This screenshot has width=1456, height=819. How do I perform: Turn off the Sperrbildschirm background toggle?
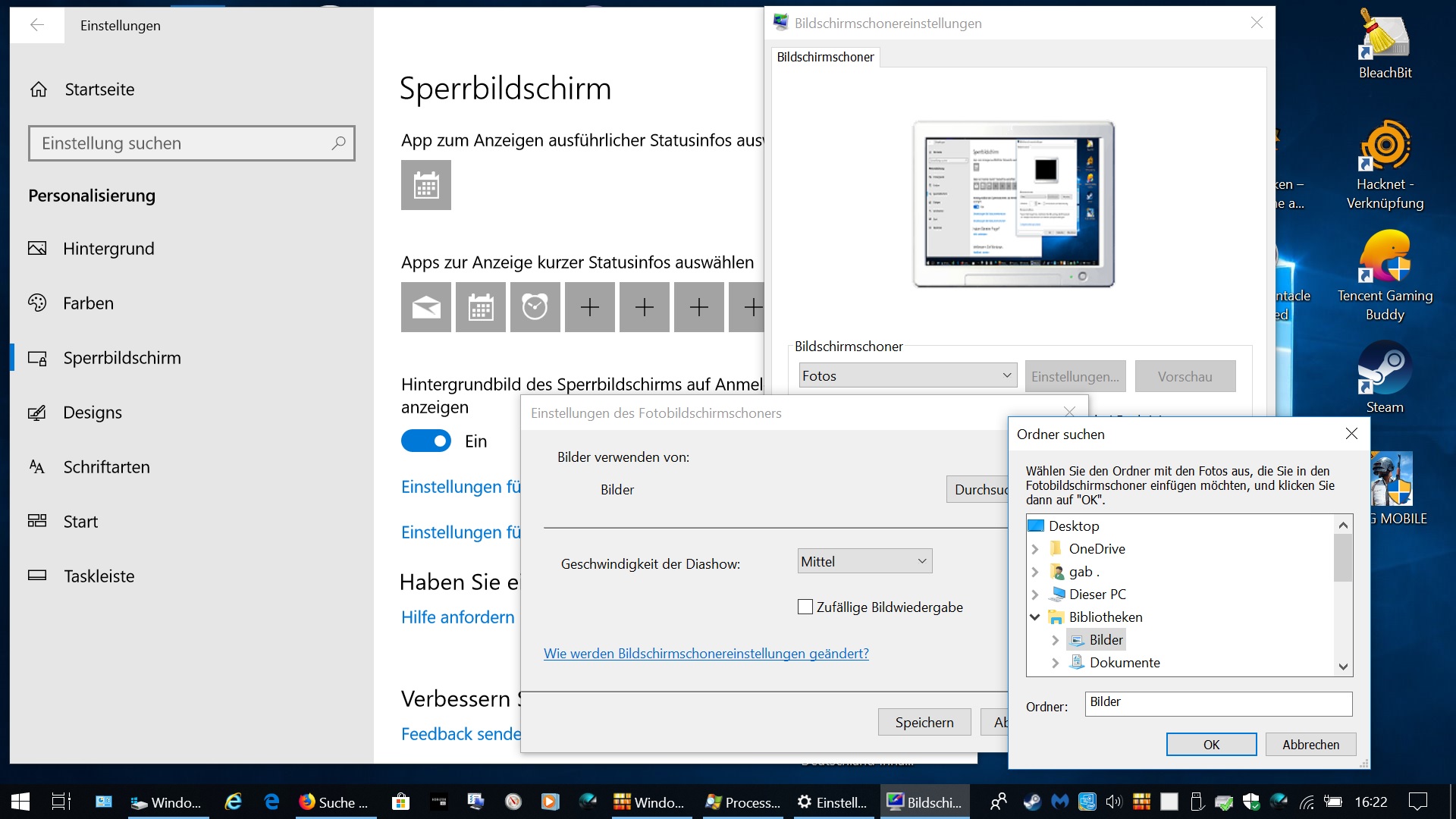[x=425, y=441]
